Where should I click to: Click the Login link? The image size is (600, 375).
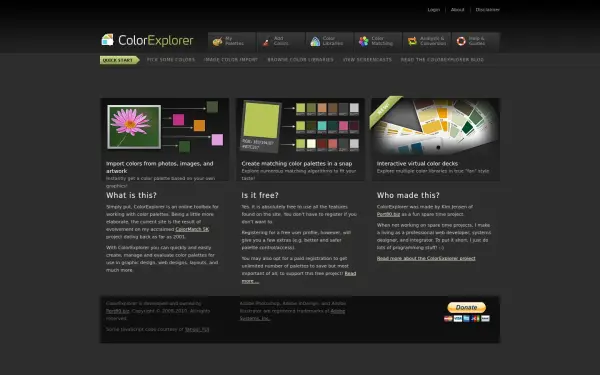[x=434, y=10]
